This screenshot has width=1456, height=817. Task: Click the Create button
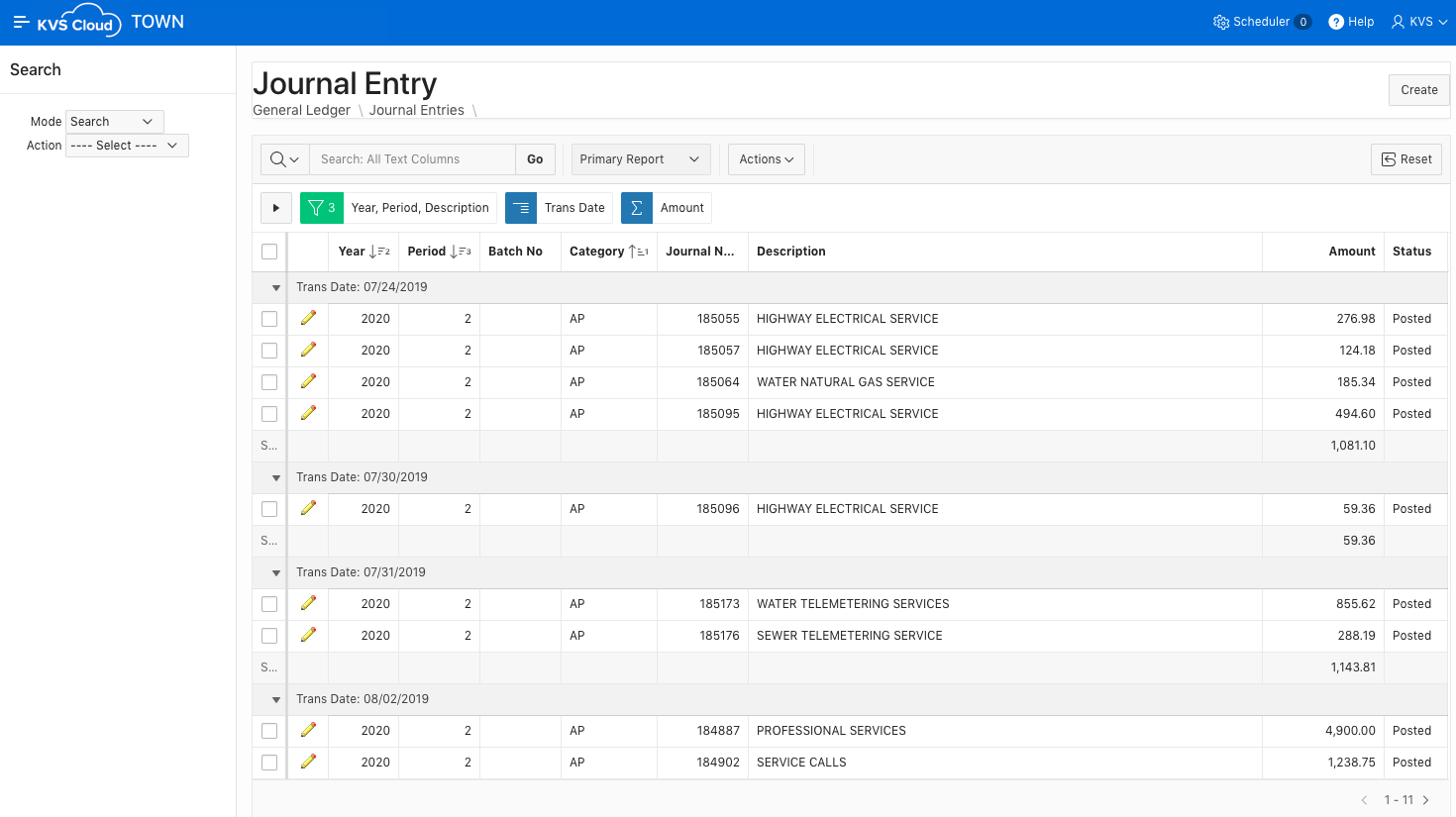tap(1418, 90)
